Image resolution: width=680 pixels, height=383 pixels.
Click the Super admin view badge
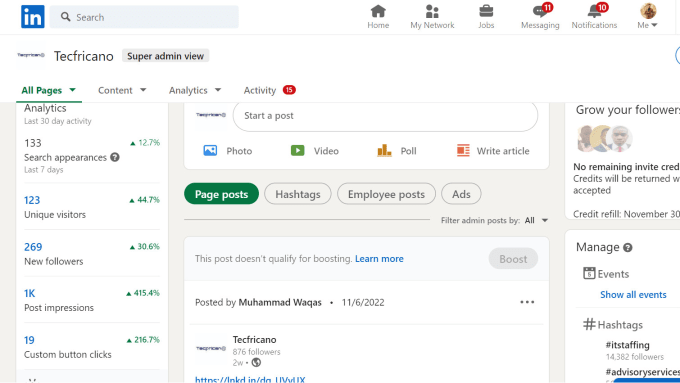(165, 56)
